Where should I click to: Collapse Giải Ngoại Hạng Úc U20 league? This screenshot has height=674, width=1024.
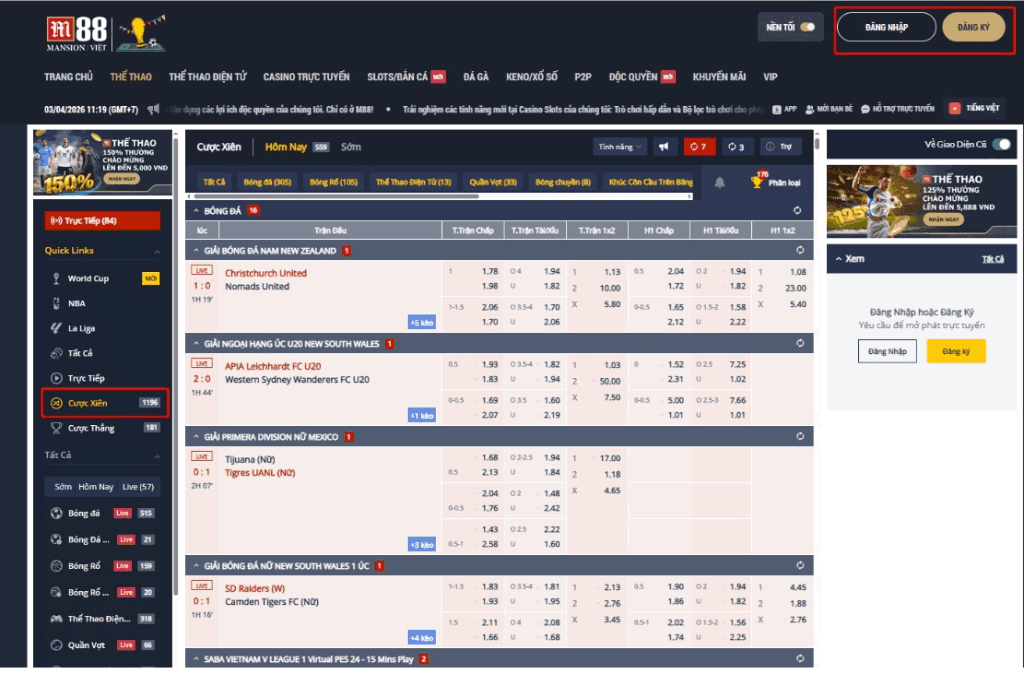[196, 344]
